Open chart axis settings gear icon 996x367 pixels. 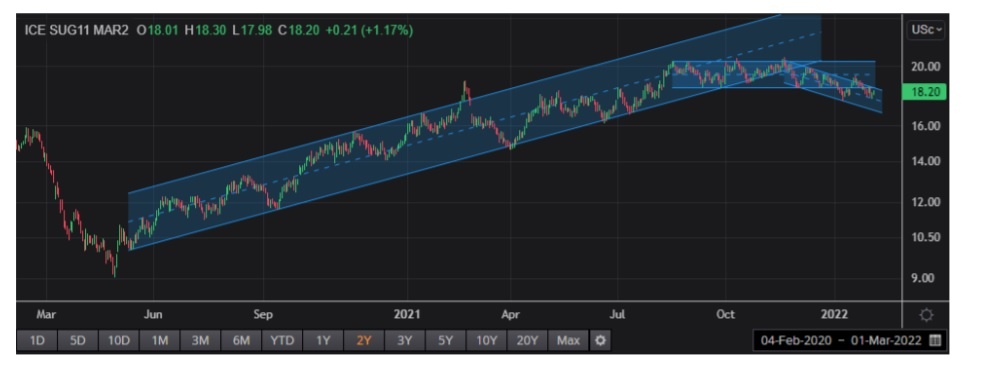pos(926,316)
